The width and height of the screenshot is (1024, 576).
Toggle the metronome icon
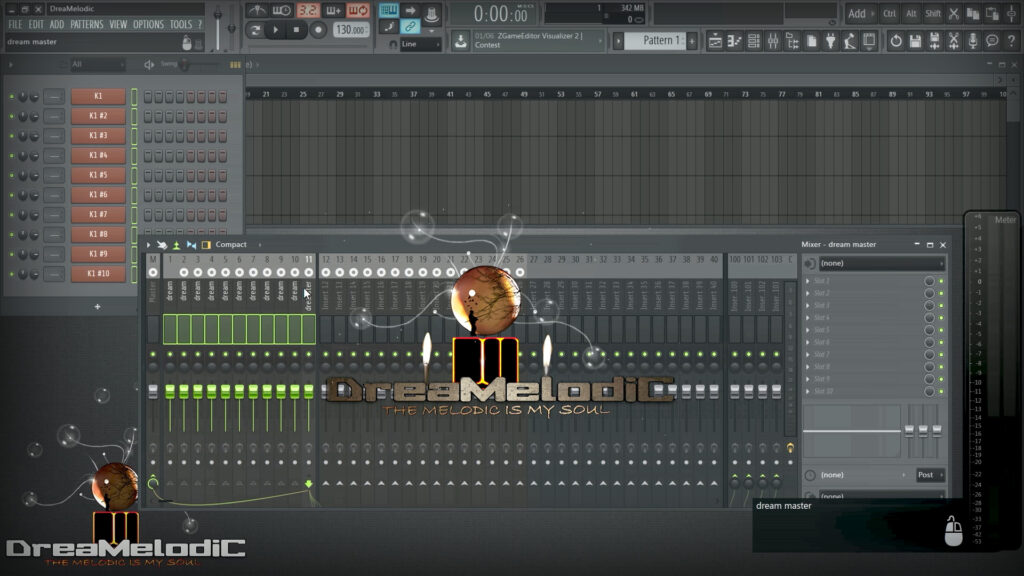[x=257, y=10]
